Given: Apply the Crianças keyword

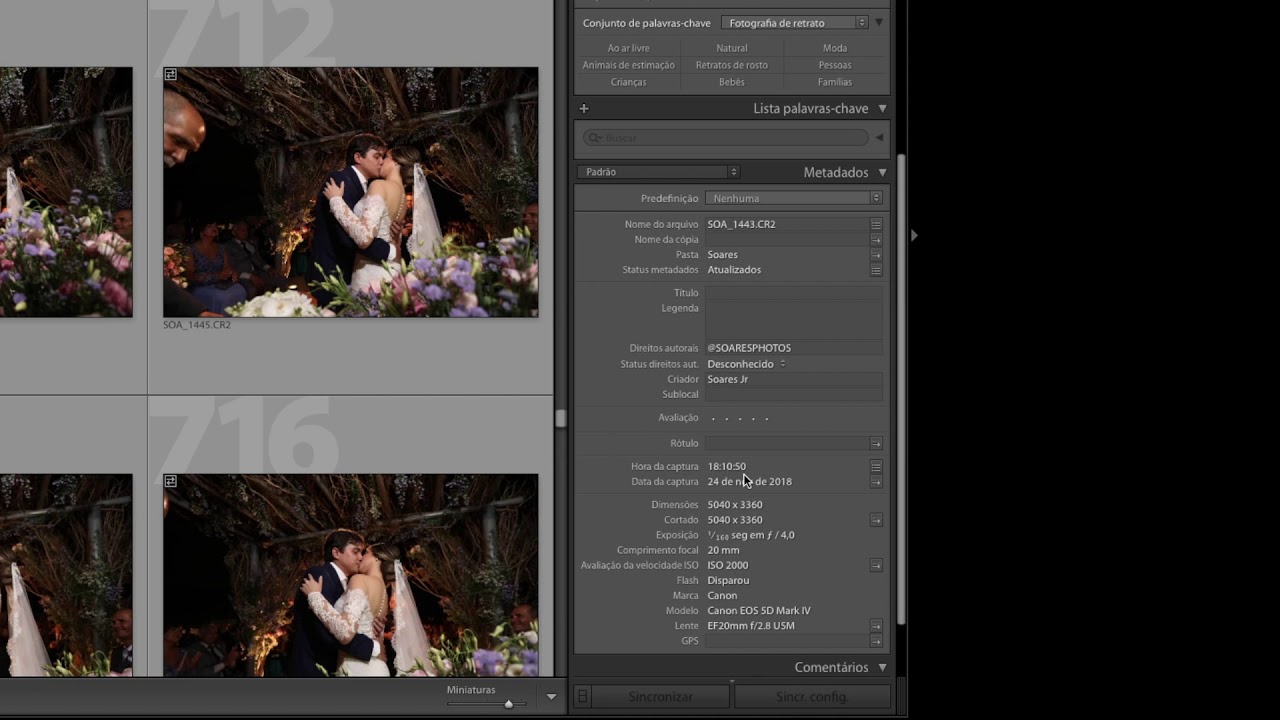Looking at the screenshot, I should pyautogui.click(x=628, y=82).
